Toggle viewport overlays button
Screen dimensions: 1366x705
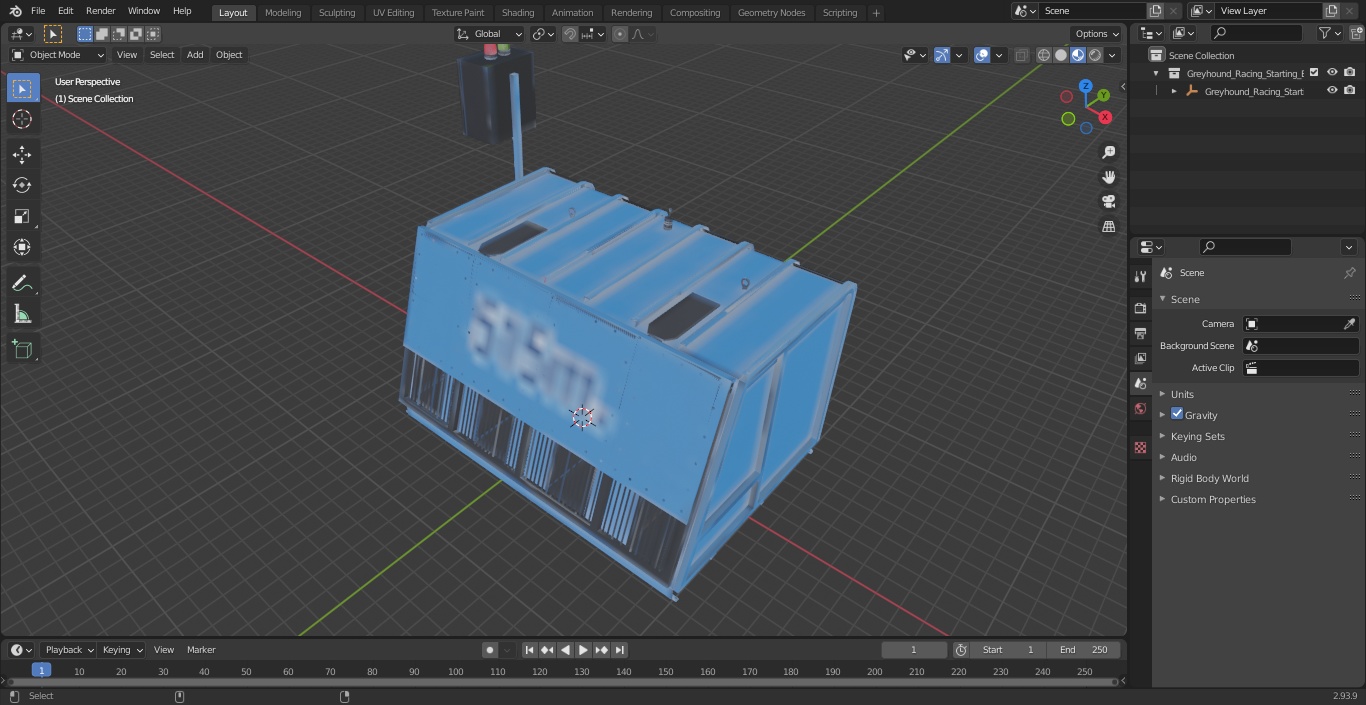pos(982,55)
